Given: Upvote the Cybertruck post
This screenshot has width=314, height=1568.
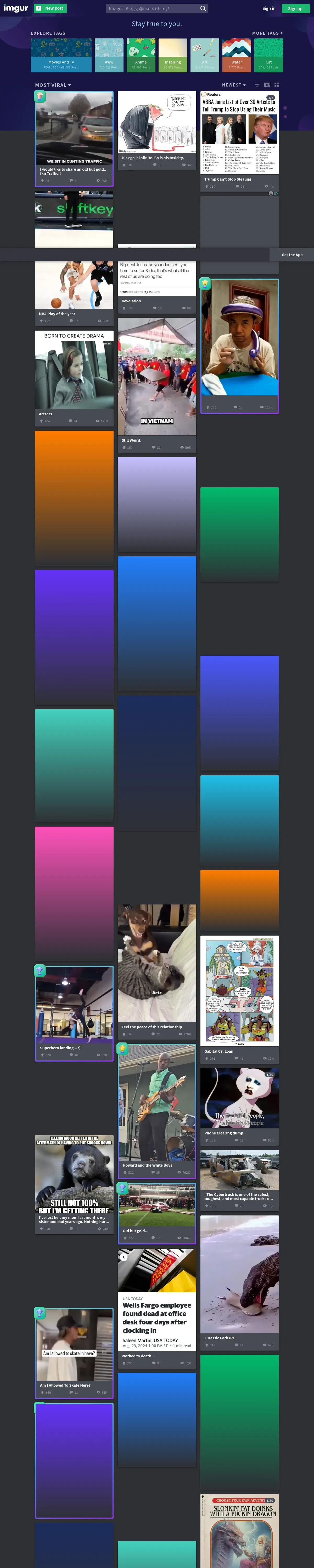Looking at the screenshot, I should click(x=207, y=1205).
